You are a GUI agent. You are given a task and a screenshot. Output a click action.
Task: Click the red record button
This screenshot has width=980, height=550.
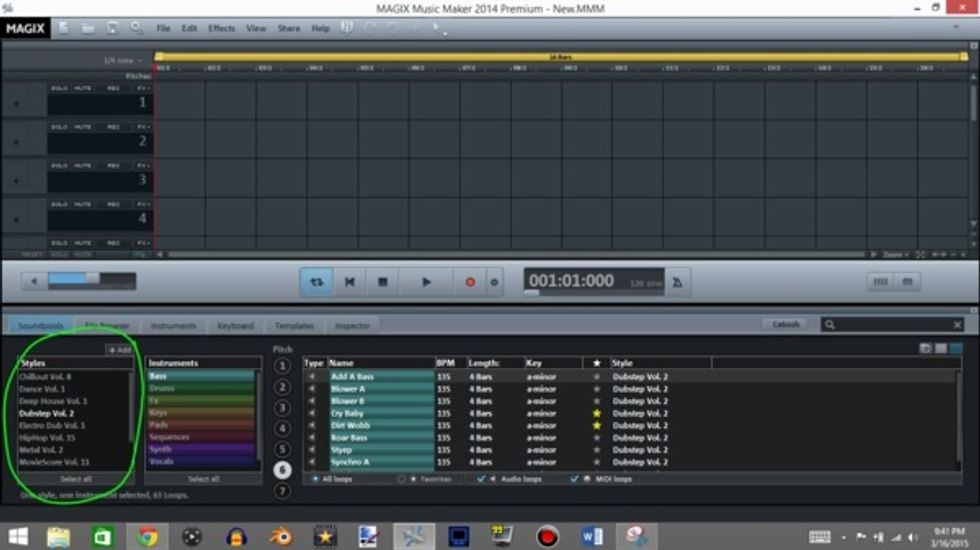[470, 282]
